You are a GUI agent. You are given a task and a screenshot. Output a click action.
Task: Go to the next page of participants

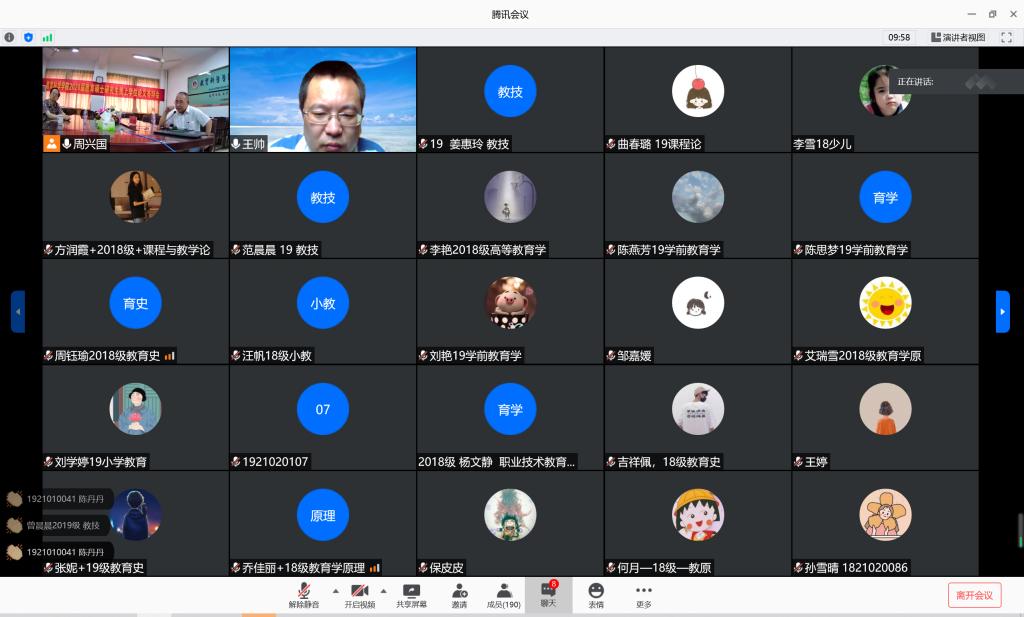pos(1002,311)
